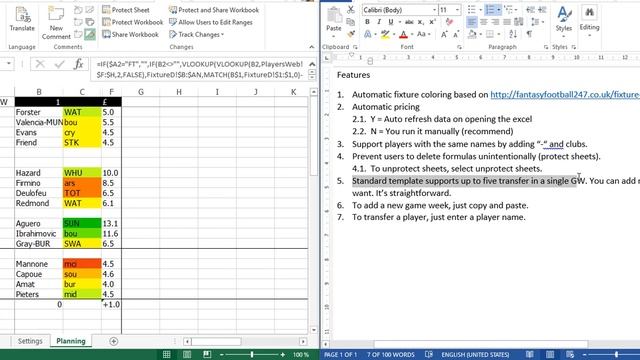
Task: Add a New Comment in Excel
Action: click(x=56, y=23)
